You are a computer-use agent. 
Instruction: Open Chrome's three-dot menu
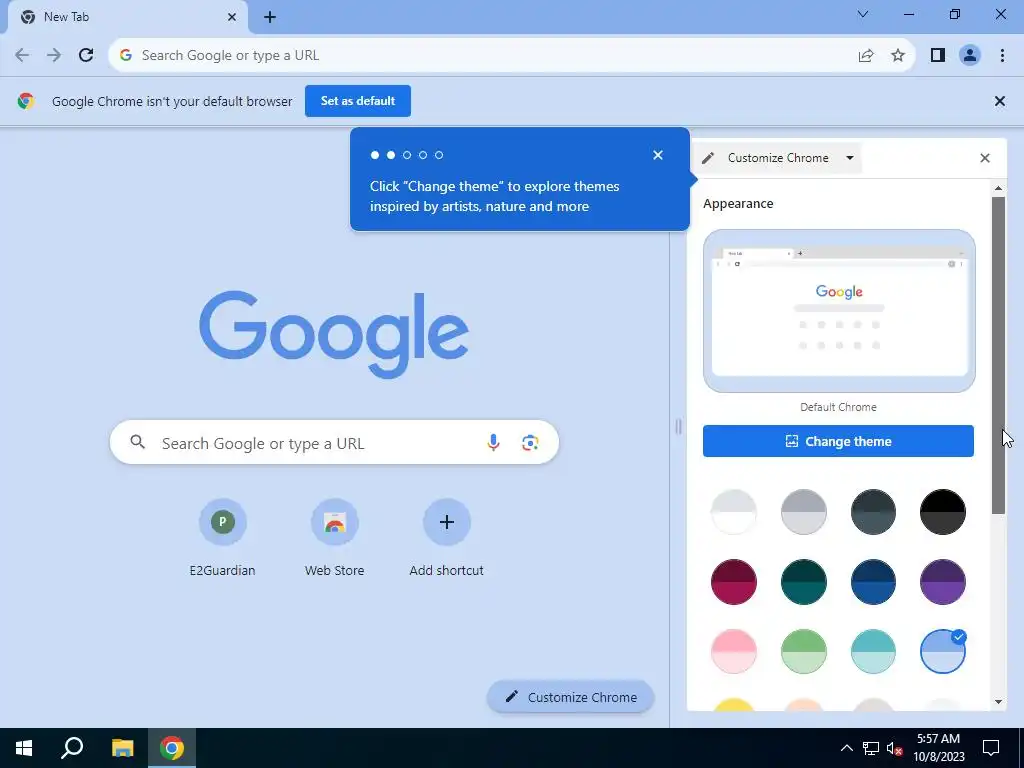[x=1002, y=56]
